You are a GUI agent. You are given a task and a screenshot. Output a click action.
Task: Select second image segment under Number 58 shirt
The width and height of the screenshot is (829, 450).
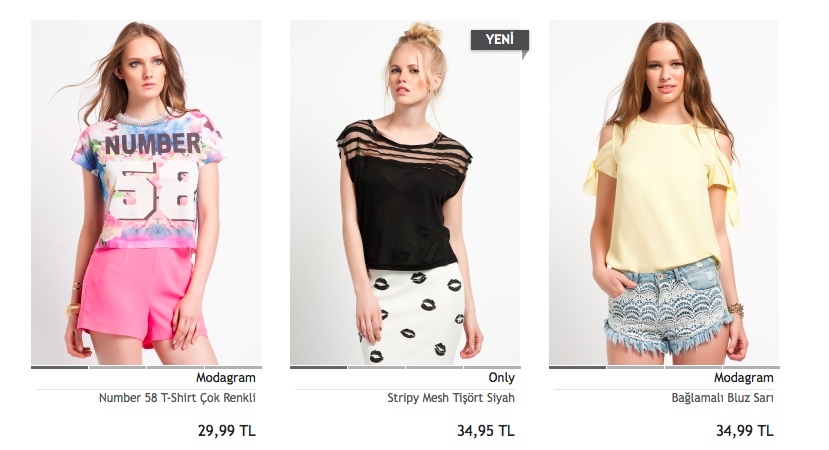tap(117, 367)
